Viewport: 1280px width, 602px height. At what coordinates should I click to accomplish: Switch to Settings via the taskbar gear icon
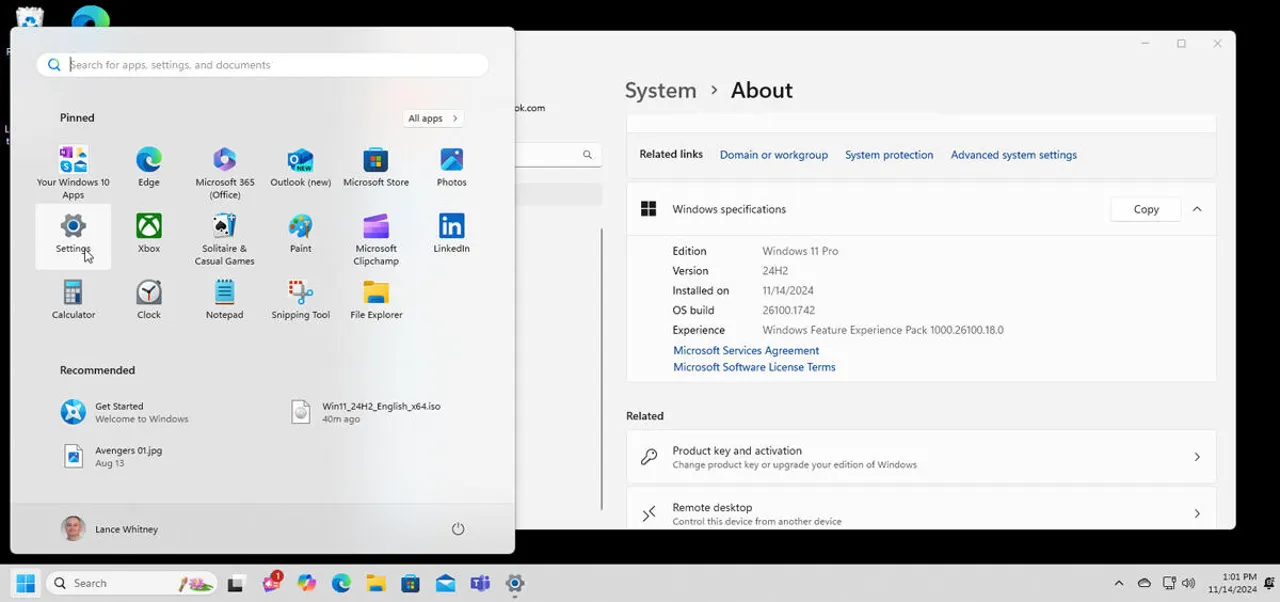515,583
